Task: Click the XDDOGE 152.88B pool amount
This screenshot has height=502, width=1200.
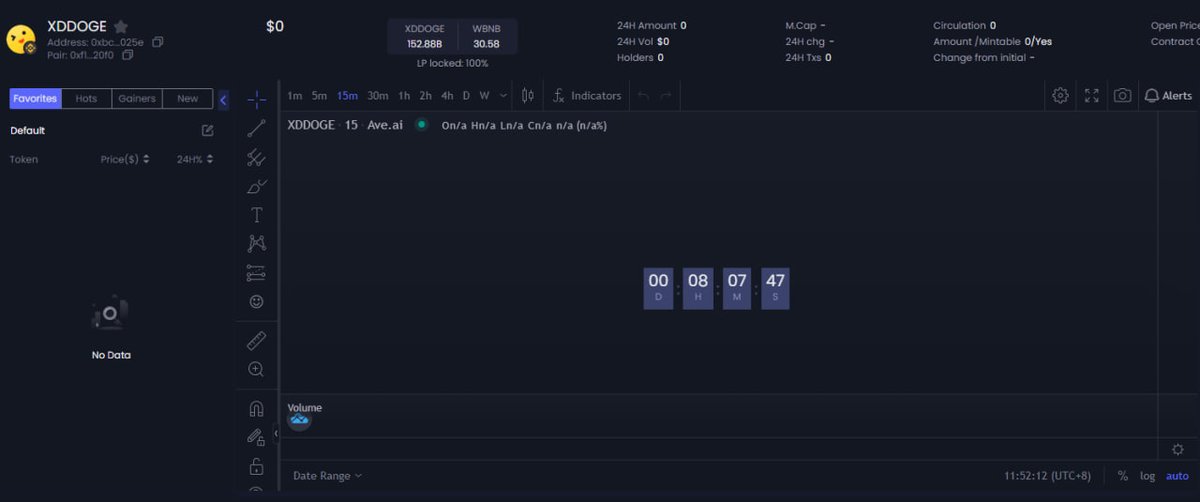Action: pyautogui.click(x=424, y=36)
